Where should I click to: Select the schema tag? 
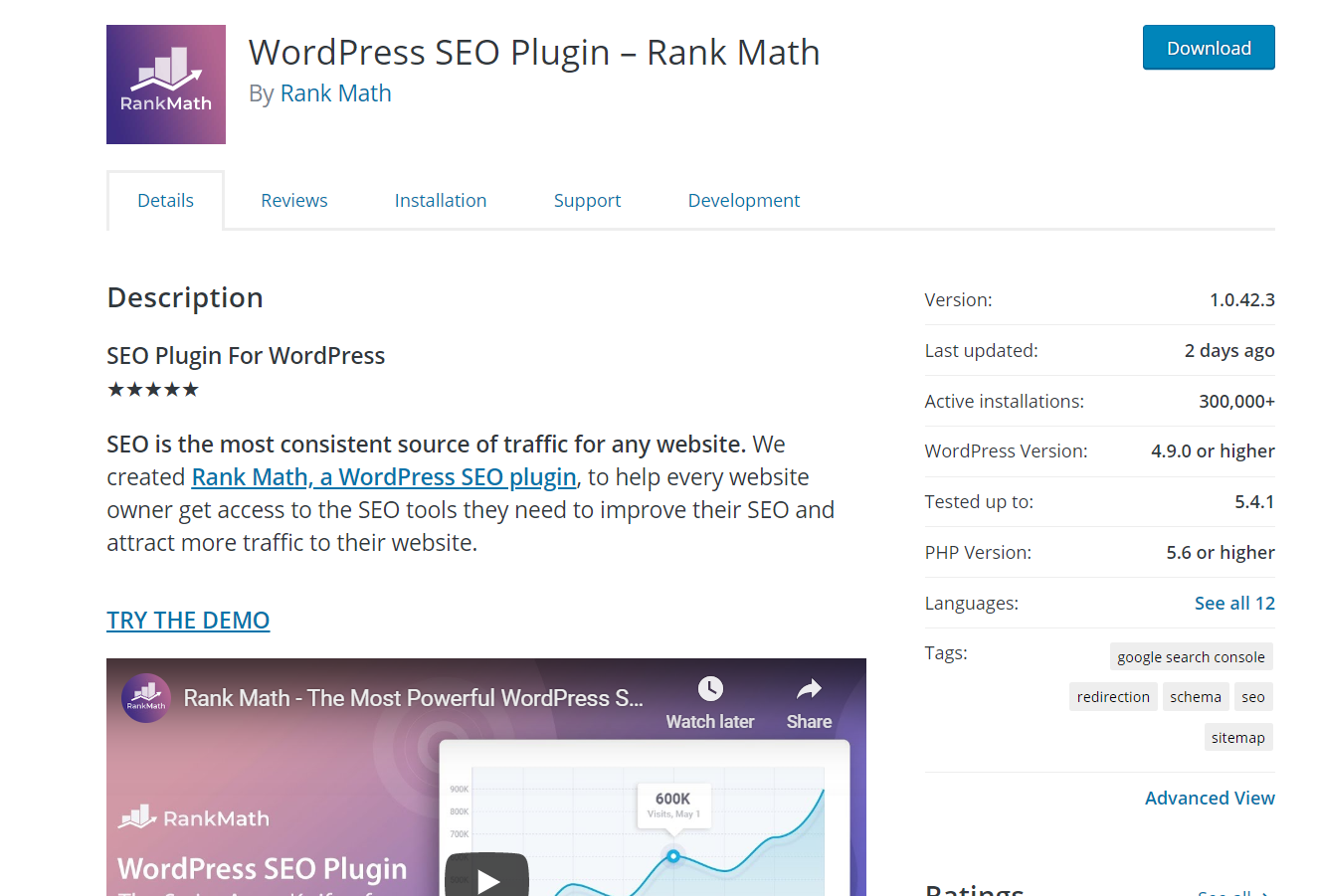click(x=1196, y=696)
